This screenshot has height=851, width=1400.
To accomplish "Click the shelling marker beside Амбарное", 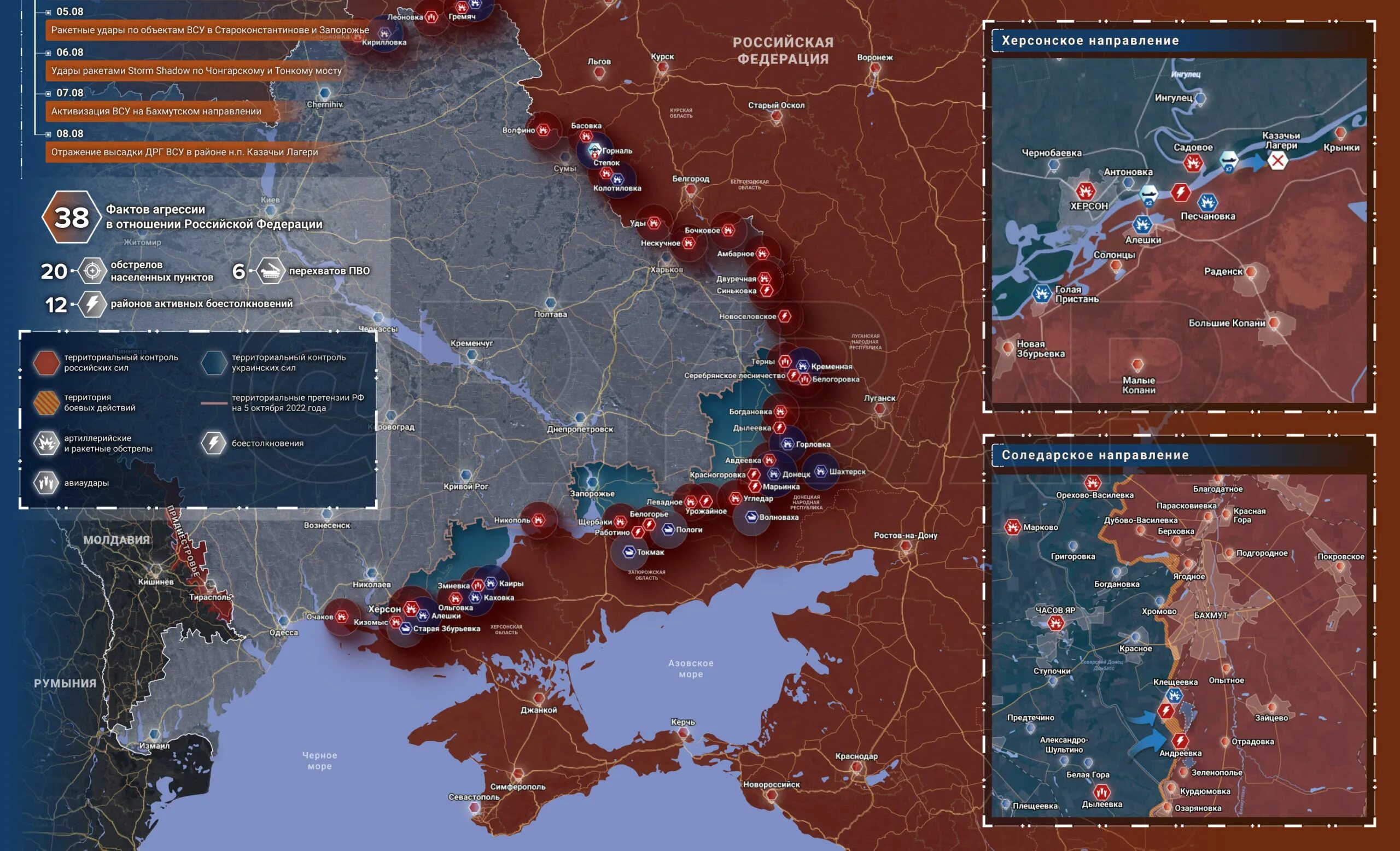I will pos(762,253).
